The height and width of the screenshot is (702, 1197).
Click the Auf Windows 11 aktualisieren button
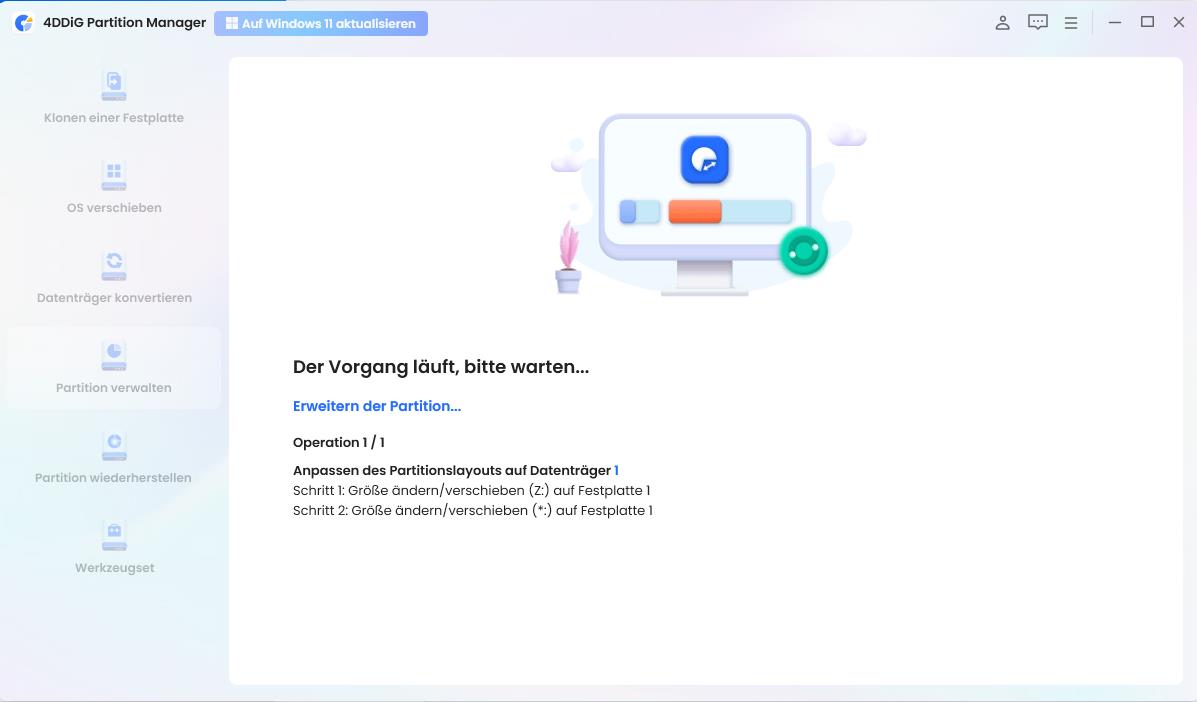[x=321, y=23]
